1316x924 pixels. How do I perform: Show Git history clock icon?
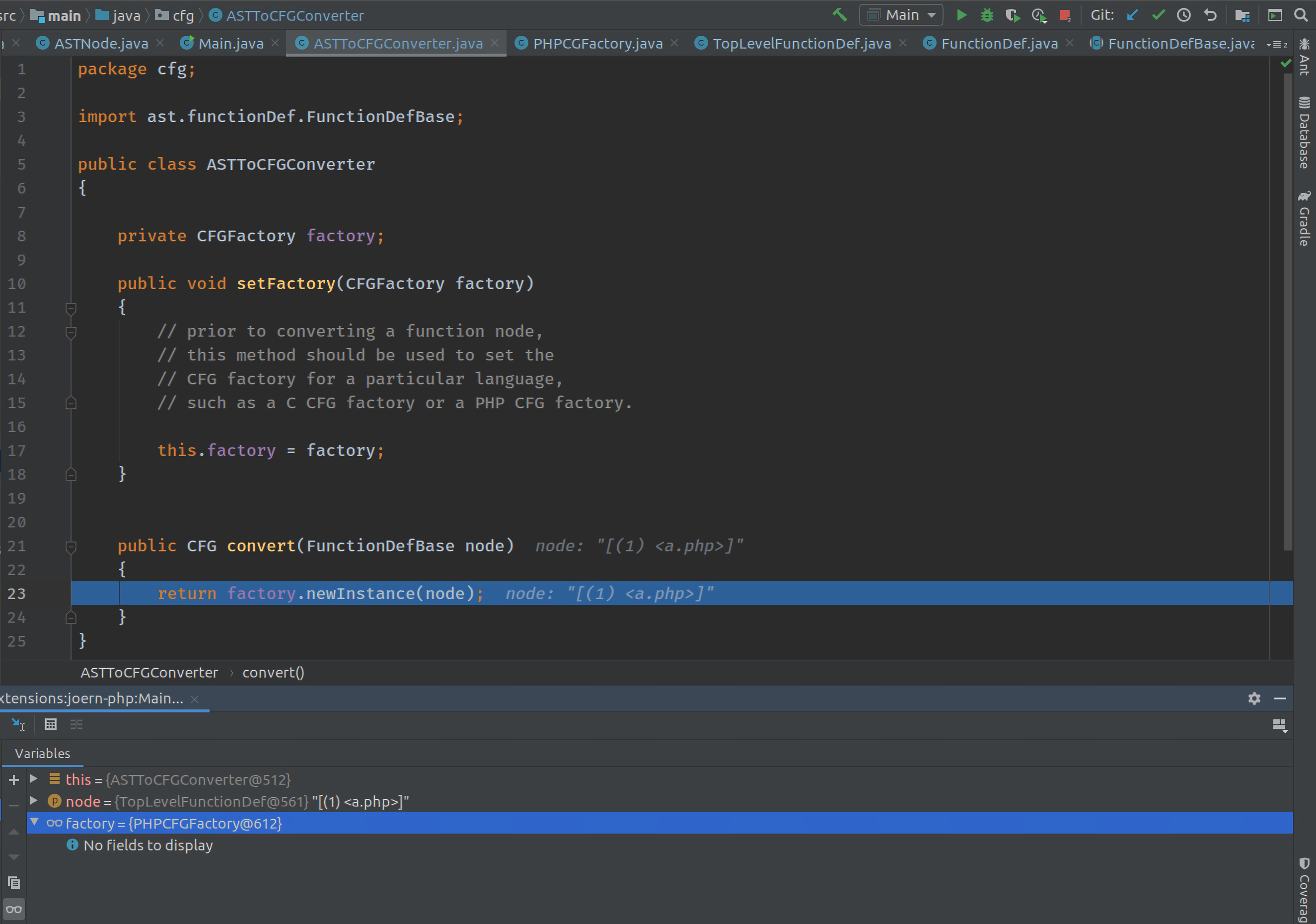click(1183, 15)
